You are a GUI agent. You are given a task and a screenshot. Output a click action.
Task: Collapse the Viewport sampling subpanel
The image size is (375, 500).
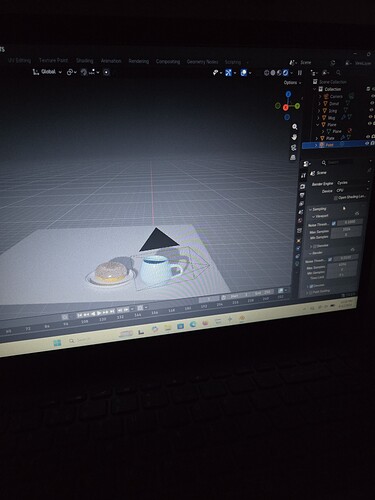(313, 216)
